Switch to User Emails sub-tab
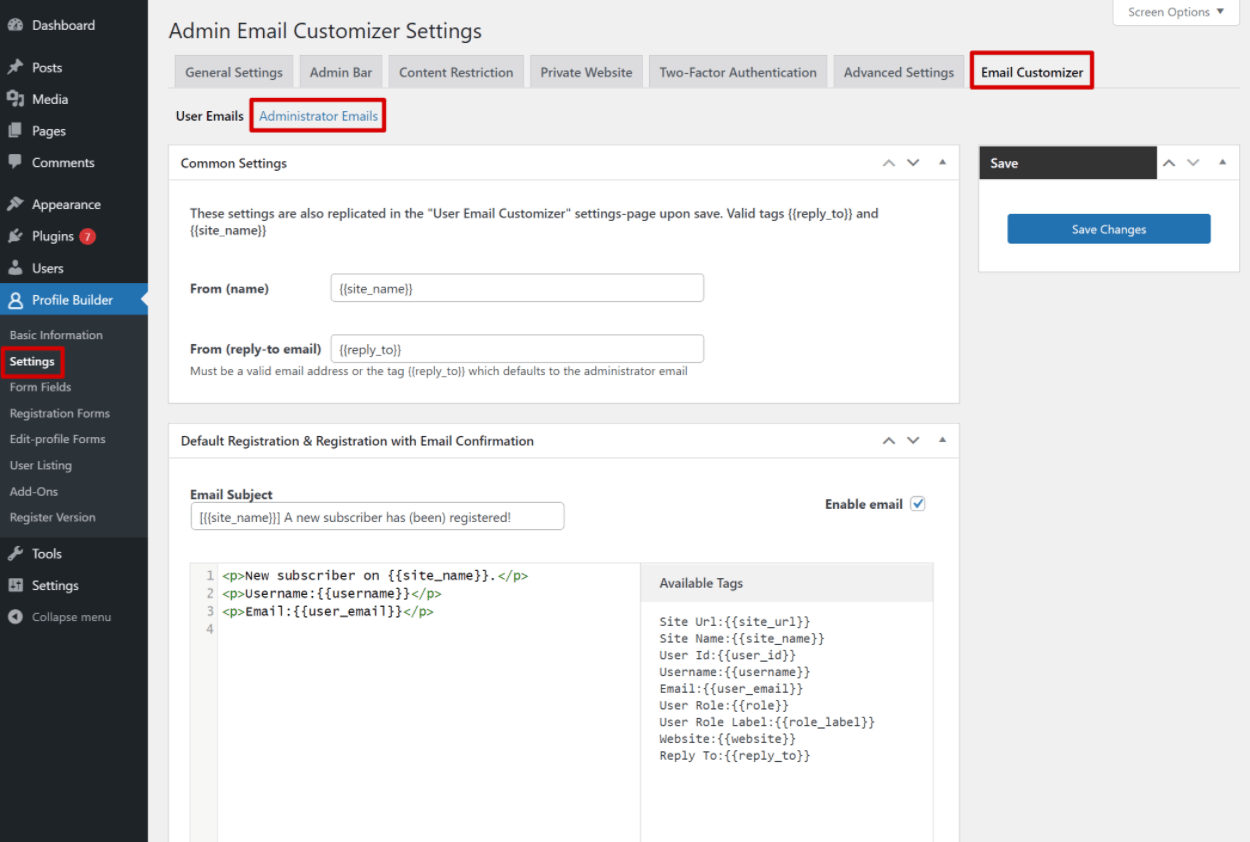1250x842 pixels. click(210, 116)
